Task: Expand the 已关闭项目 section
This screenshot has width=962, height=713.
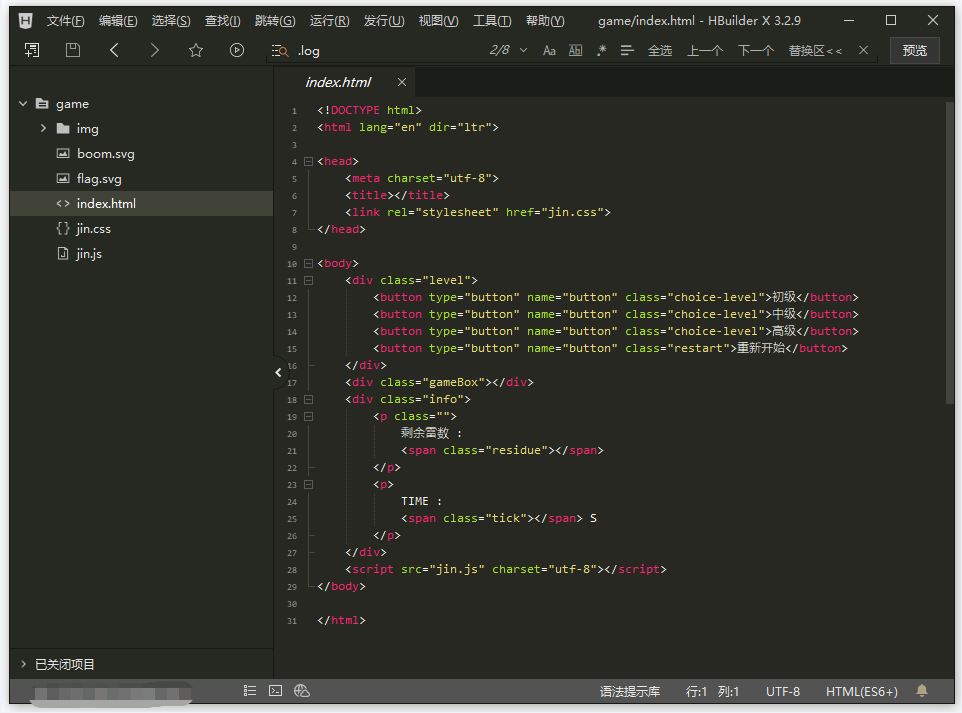Action: pyautogui.click(x=24, y=664)
